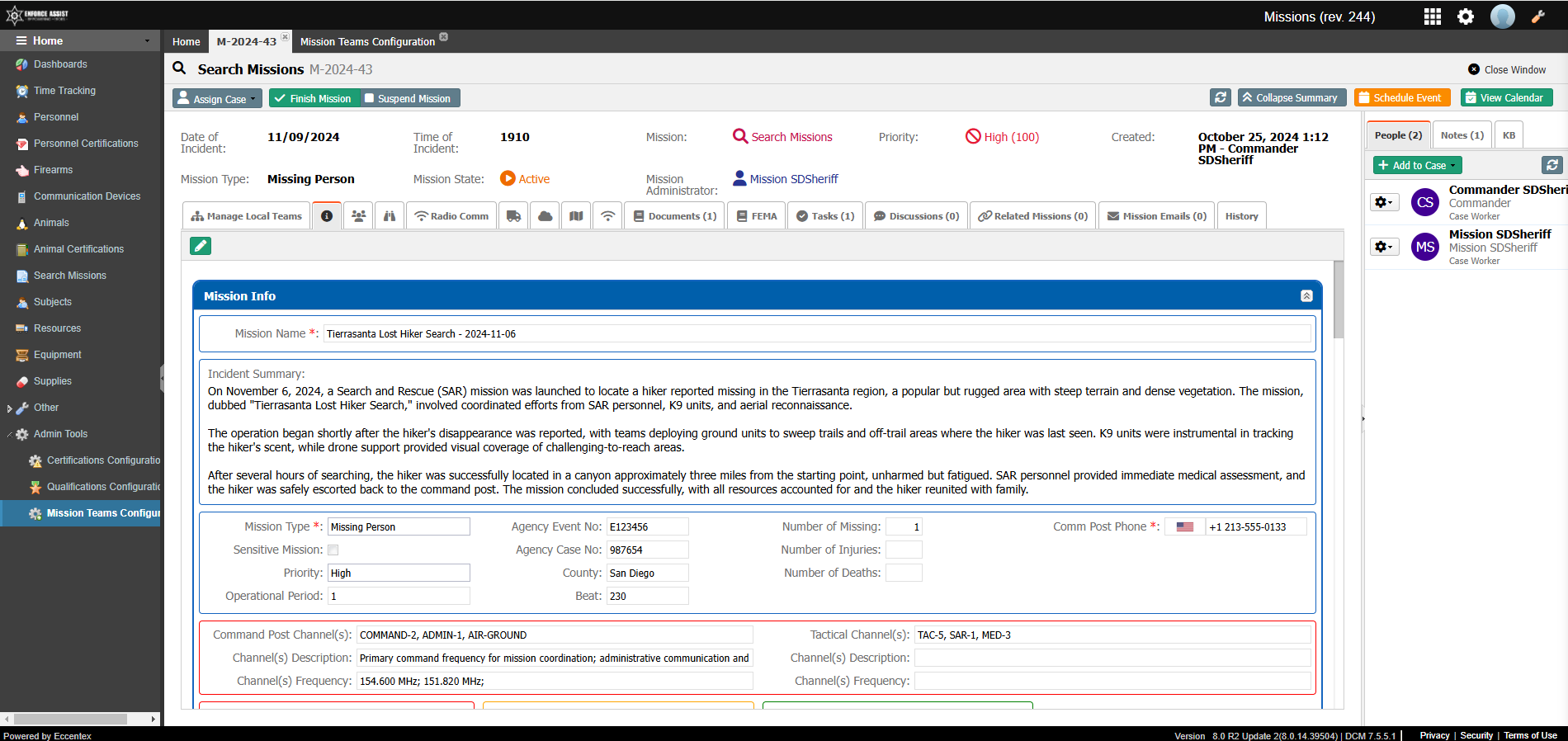
Task: Click the Schedule Event button
Action: pos(1402,97)
